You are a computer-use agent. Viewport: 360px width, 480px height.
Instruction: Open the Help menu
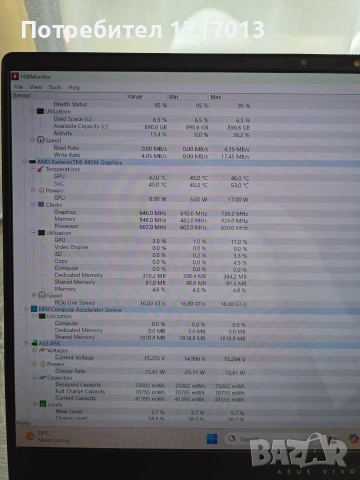coord(74,87)
